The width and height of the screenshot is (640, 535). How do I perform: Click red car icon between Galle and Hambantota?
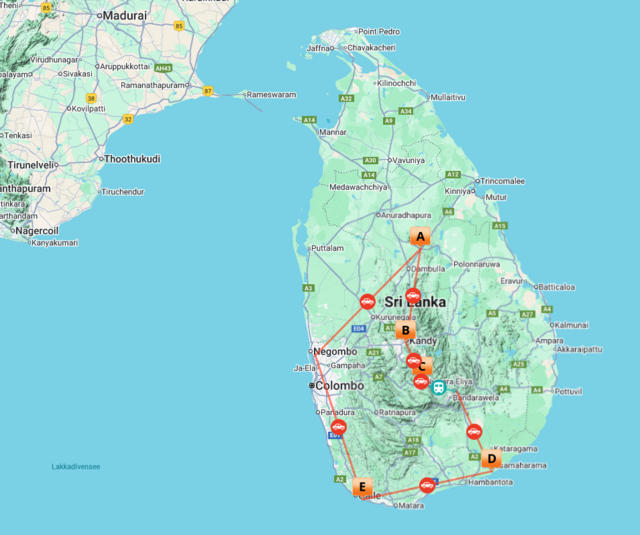point(427,486)
